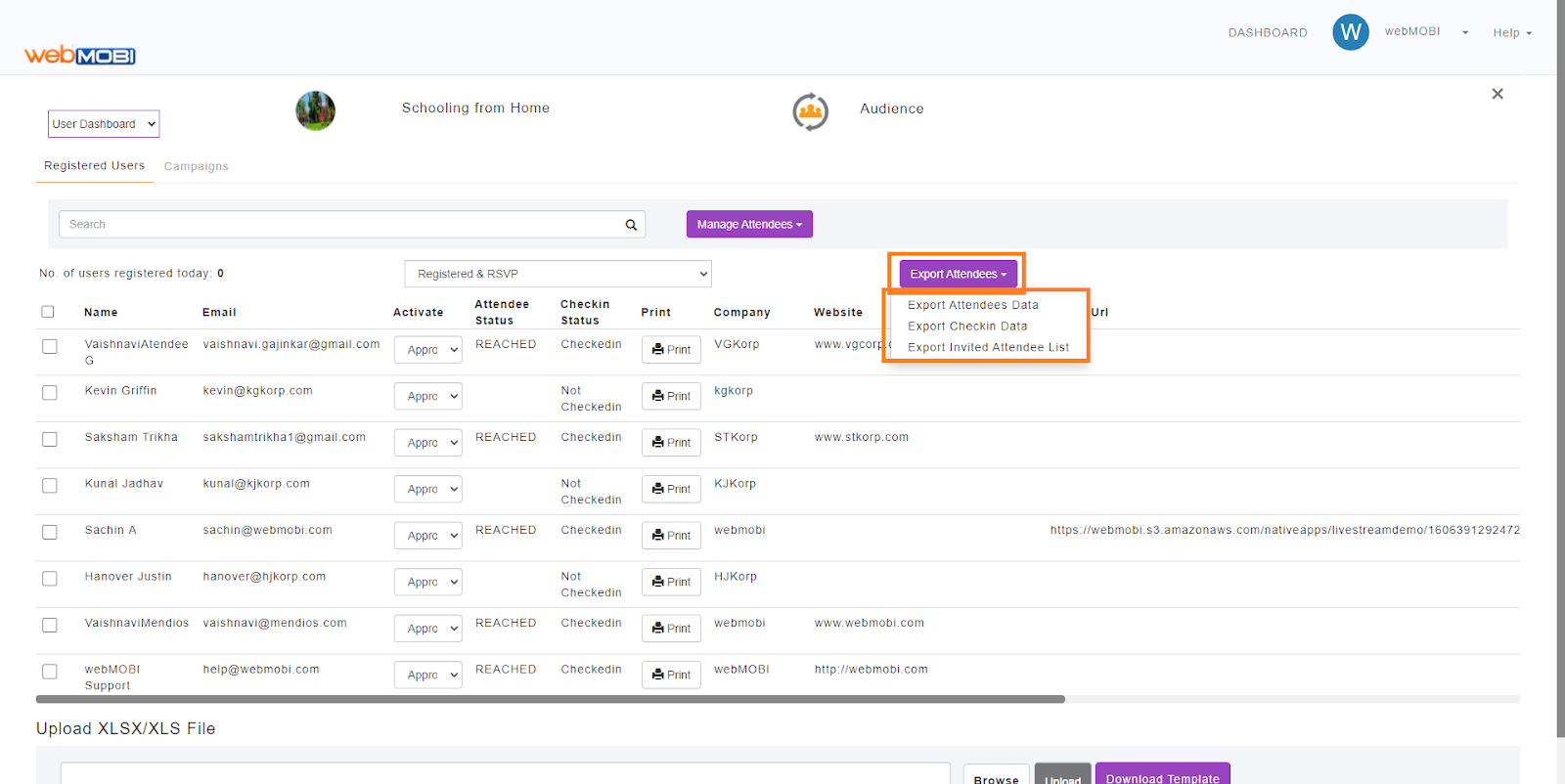The height and width of the screenshot is (784, 1565).
Task: Switch to the Campaigns tab
Action: (197, 167)
